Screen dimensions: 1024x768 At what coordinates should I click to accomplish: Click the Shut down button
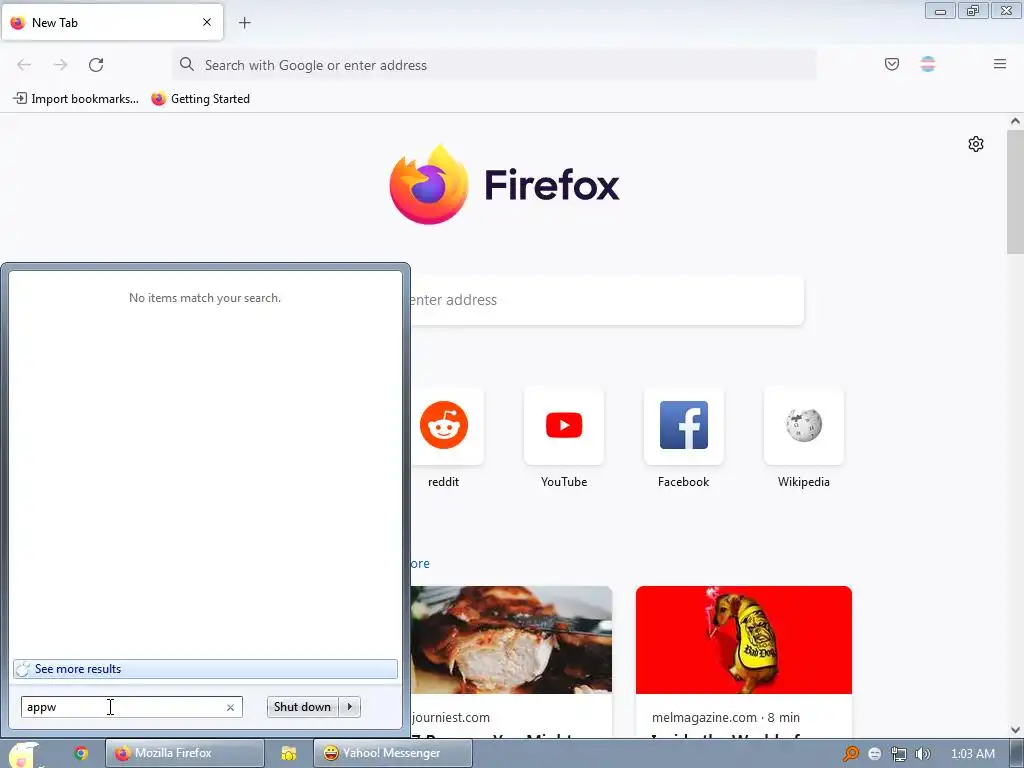302,707
